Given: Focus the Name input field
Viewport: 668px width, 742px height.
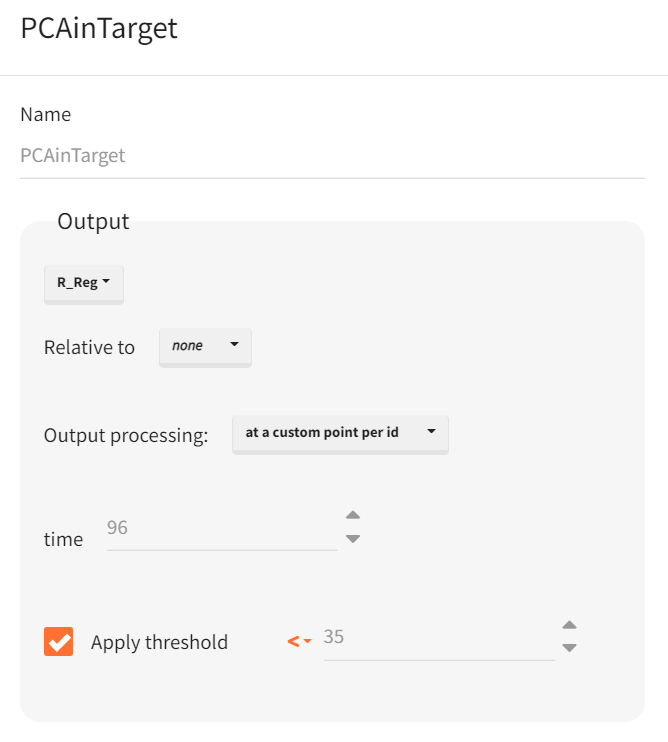Looking at the screenshot, I should [332, 156].
